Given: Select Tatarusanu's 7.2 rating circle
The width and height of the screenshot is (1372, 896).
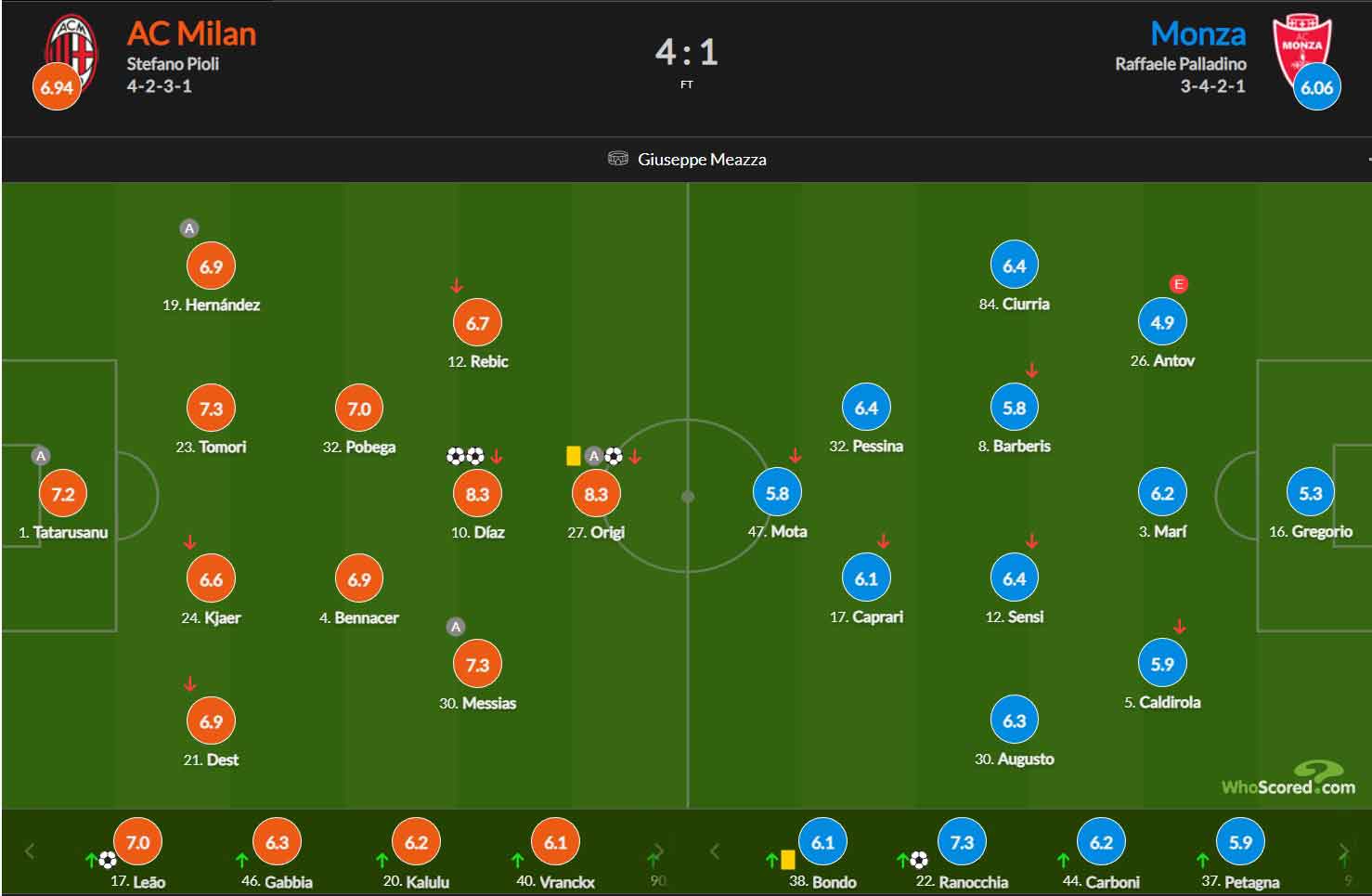Looking at the screenshot, I should point(63,494).
